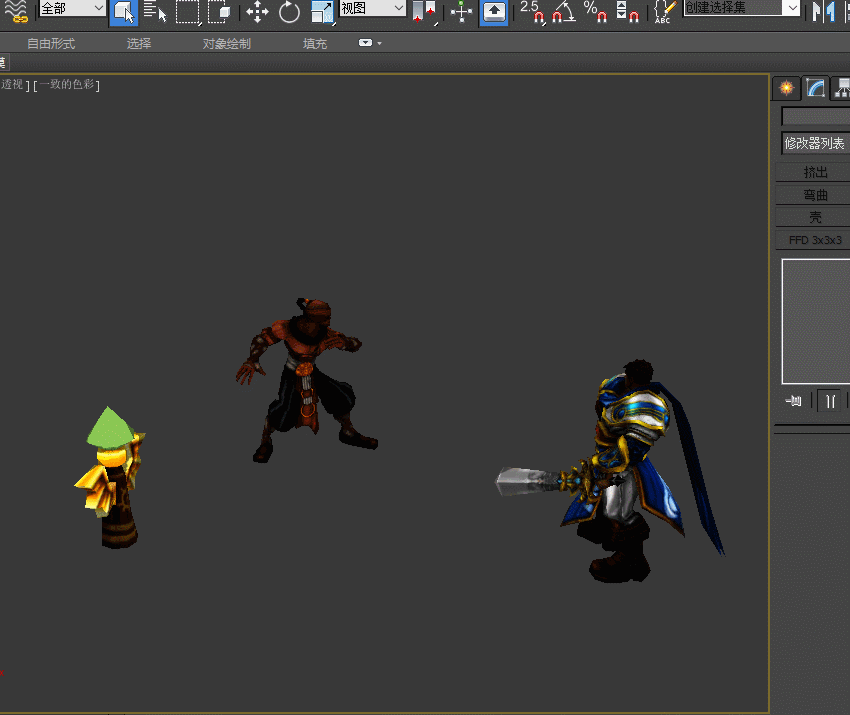The width and height of the screenshot is (850, 715).
Task: Open the 全部 selection filter dropdown
Action: [71, 8]
